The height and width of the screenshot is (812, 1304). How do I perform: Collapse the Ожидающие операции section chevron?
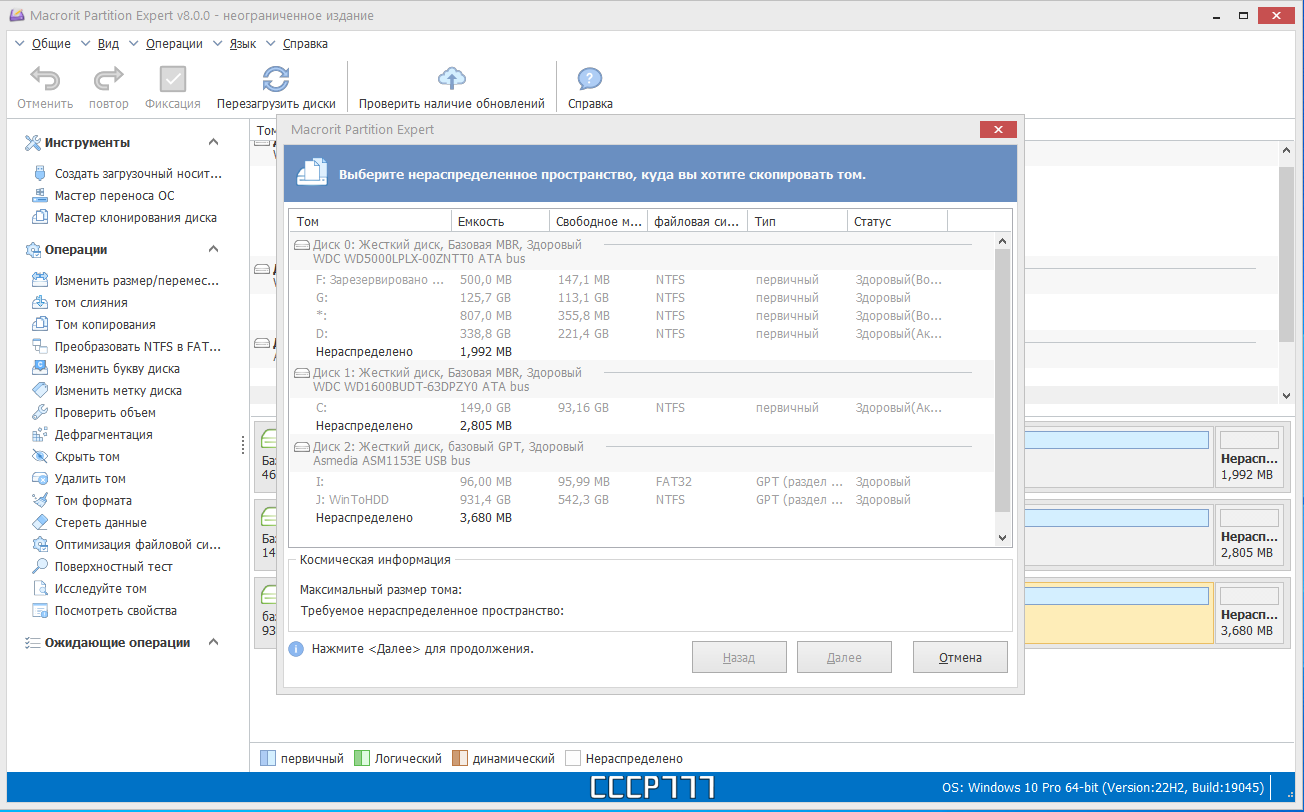point(213,643)
